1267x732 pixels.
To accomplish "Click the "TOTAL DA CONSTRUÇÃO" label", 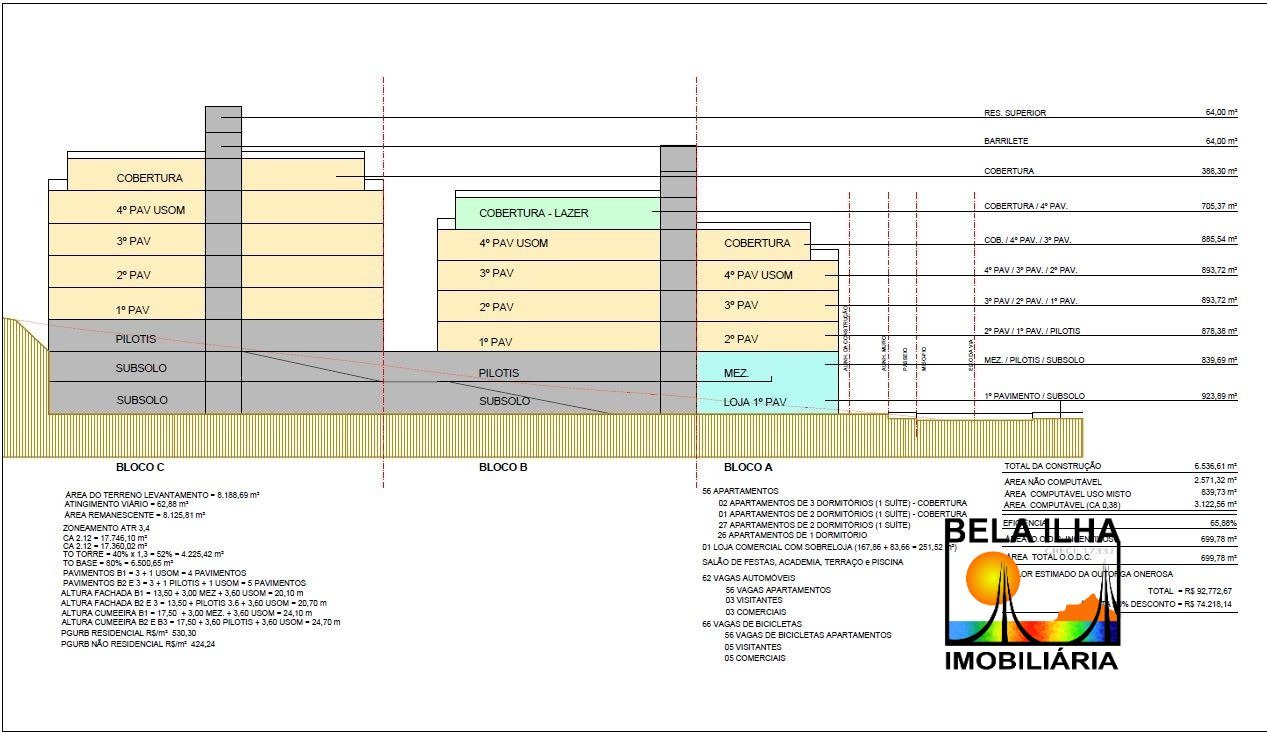I will [1052, 466].
